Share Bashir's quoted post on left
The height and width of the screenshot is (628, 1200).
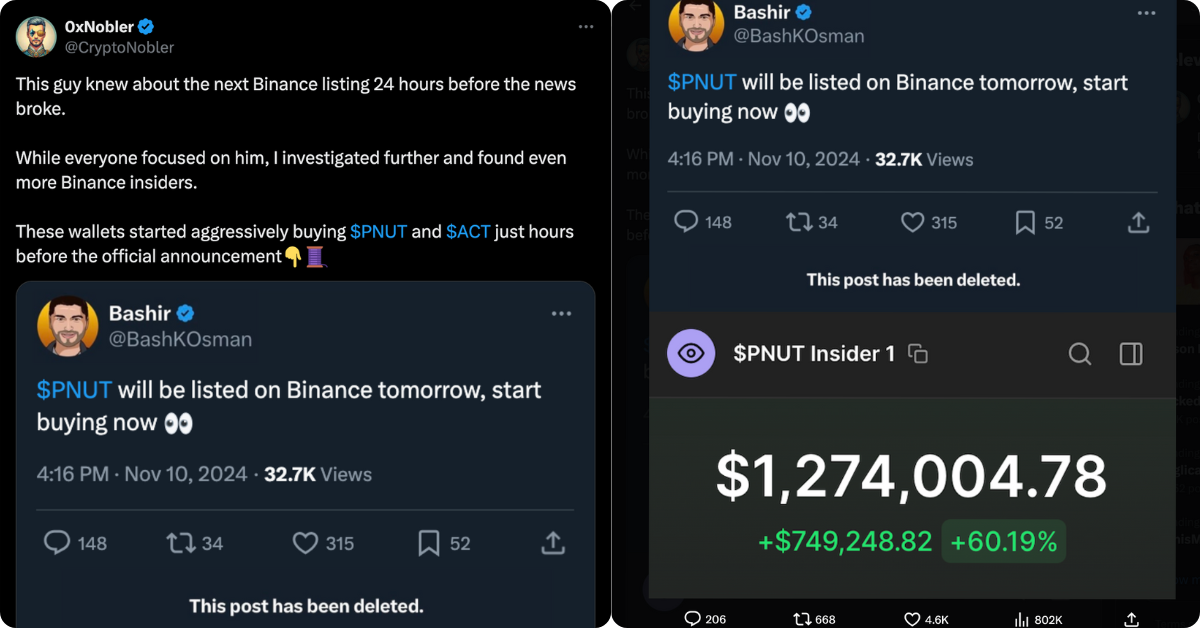coord(552,543)
